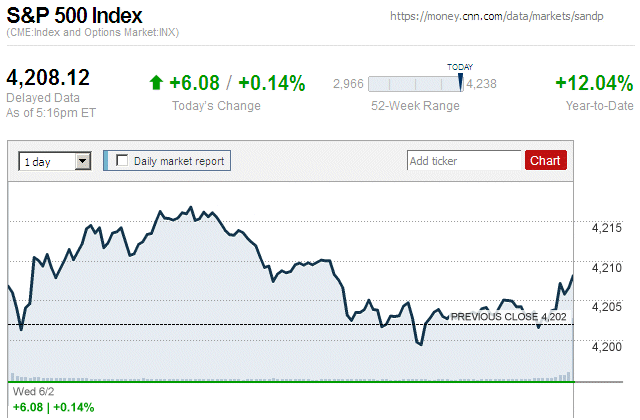640x420 pixels.
Task: Click the 52-Week Range bar
Action: pyautogui.click(x=416, y=84)
